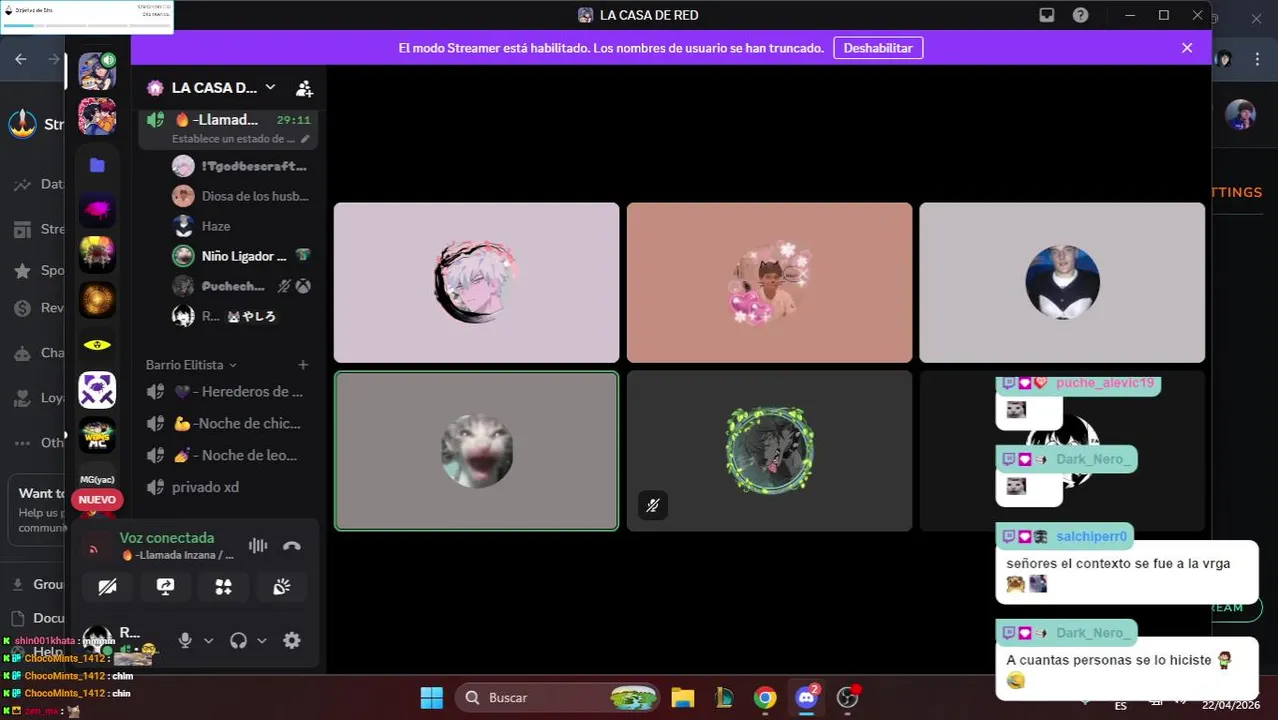Open the pink splash server icon
The width and height of the screenshot is (1278, 720).
coord(97,210)
